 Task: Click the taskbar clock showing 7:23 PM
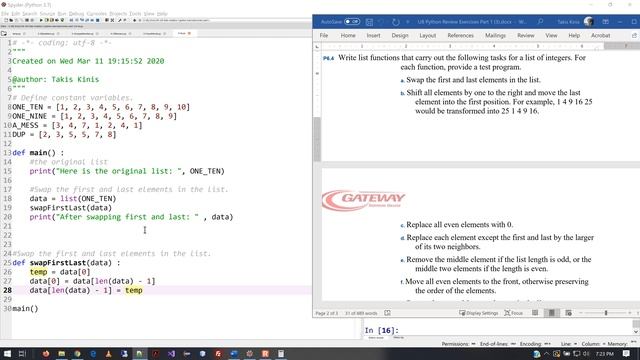click(x=604, y=354)
